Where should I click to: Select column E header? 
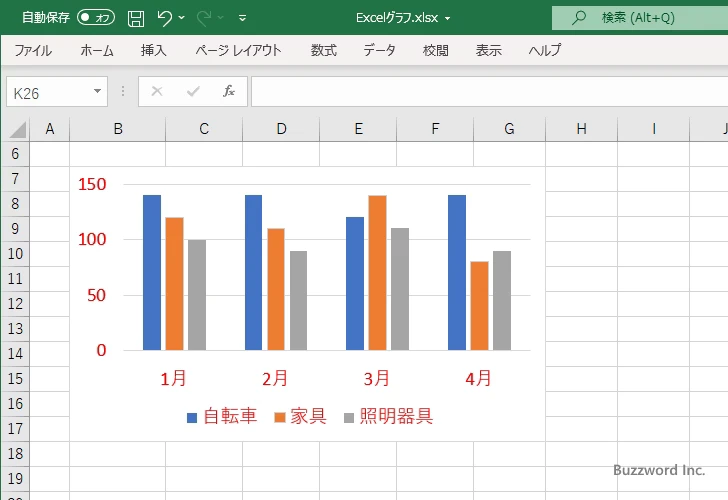(x=358, y=129)
